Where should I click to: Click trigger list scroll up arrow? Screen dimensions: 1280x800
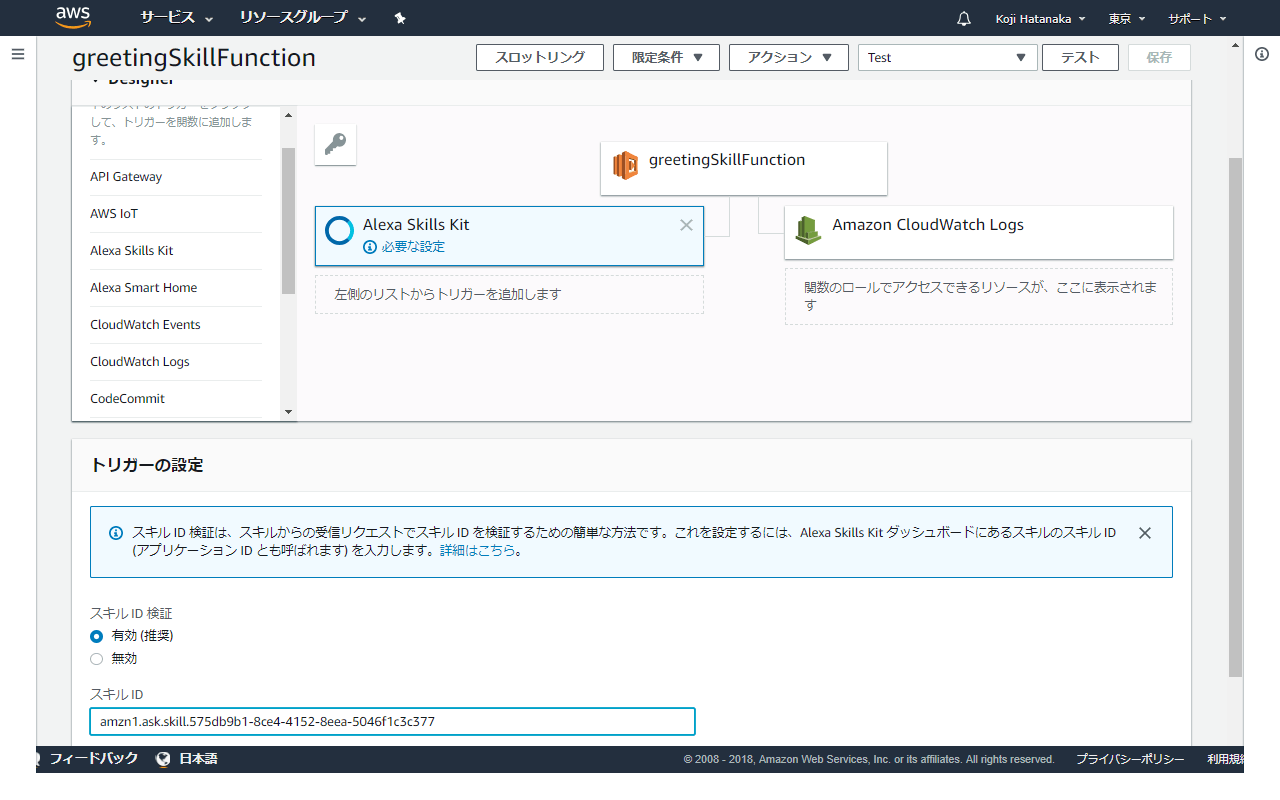coord(288,115)
